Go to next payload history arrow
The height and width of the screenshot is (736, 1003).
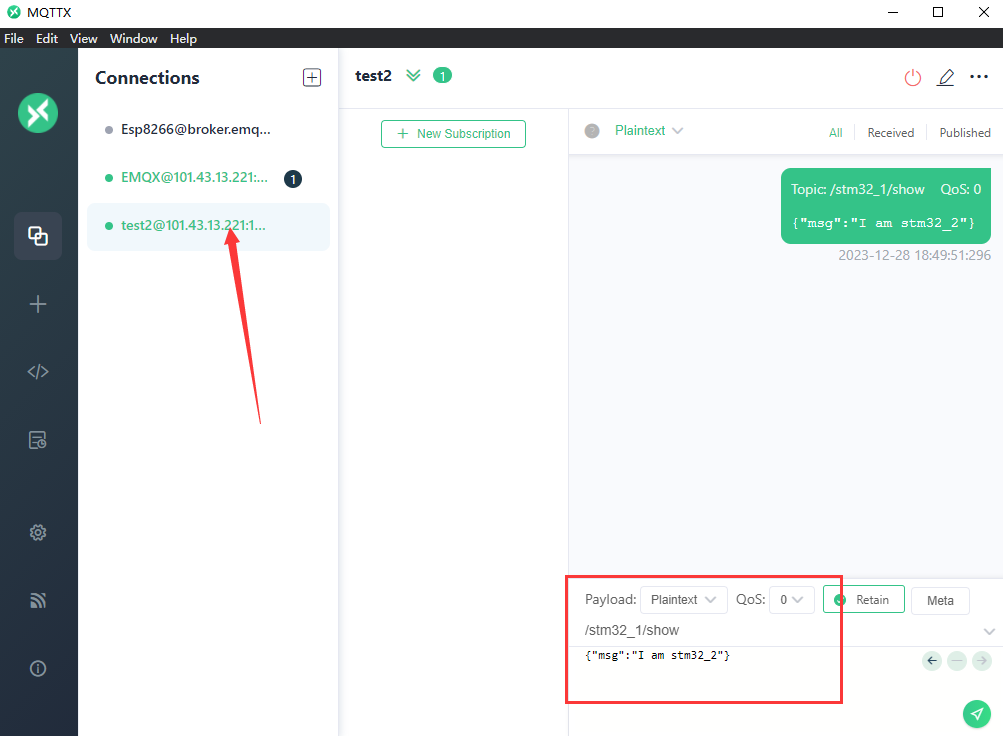click(x=982, y=661)
